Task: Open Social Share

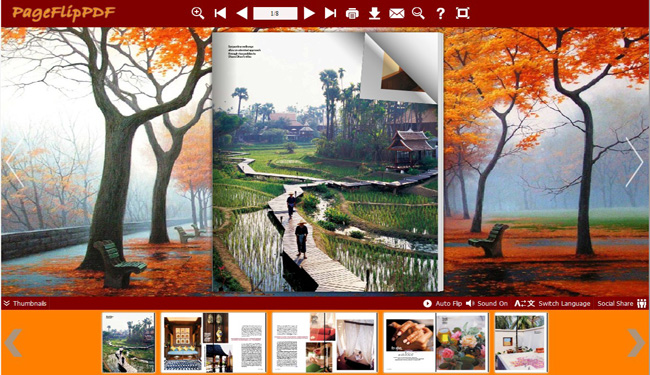Action: (621, 303)
